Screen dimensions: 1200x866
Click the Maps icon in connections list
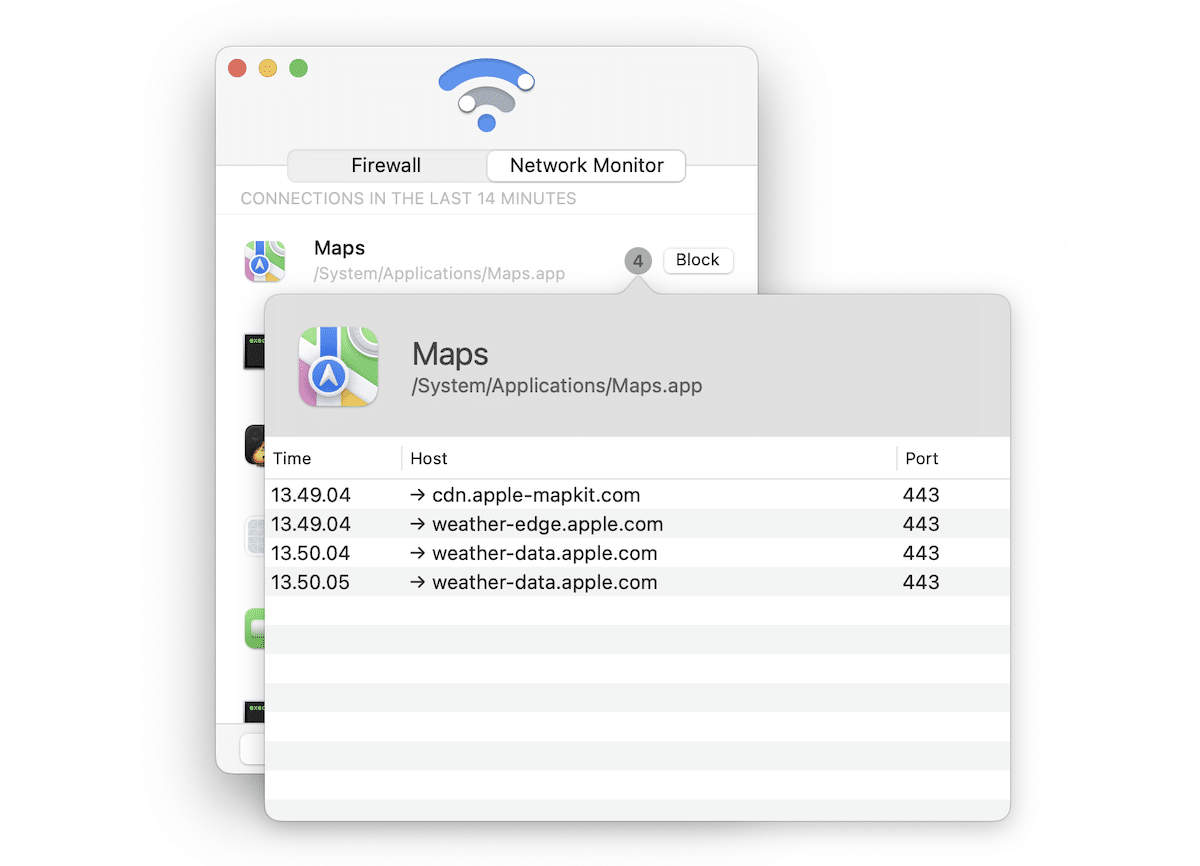point(265,261)
